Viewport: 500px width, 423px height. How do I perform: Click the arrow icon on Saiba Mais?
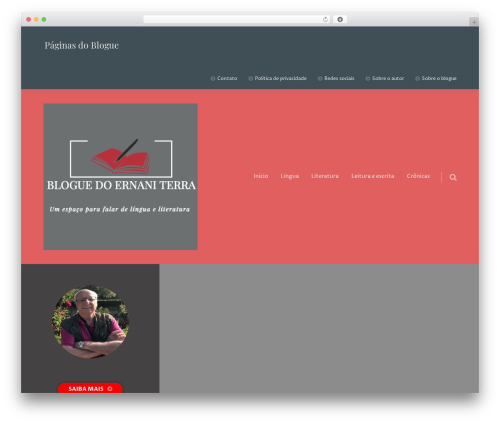click(110, 389)
